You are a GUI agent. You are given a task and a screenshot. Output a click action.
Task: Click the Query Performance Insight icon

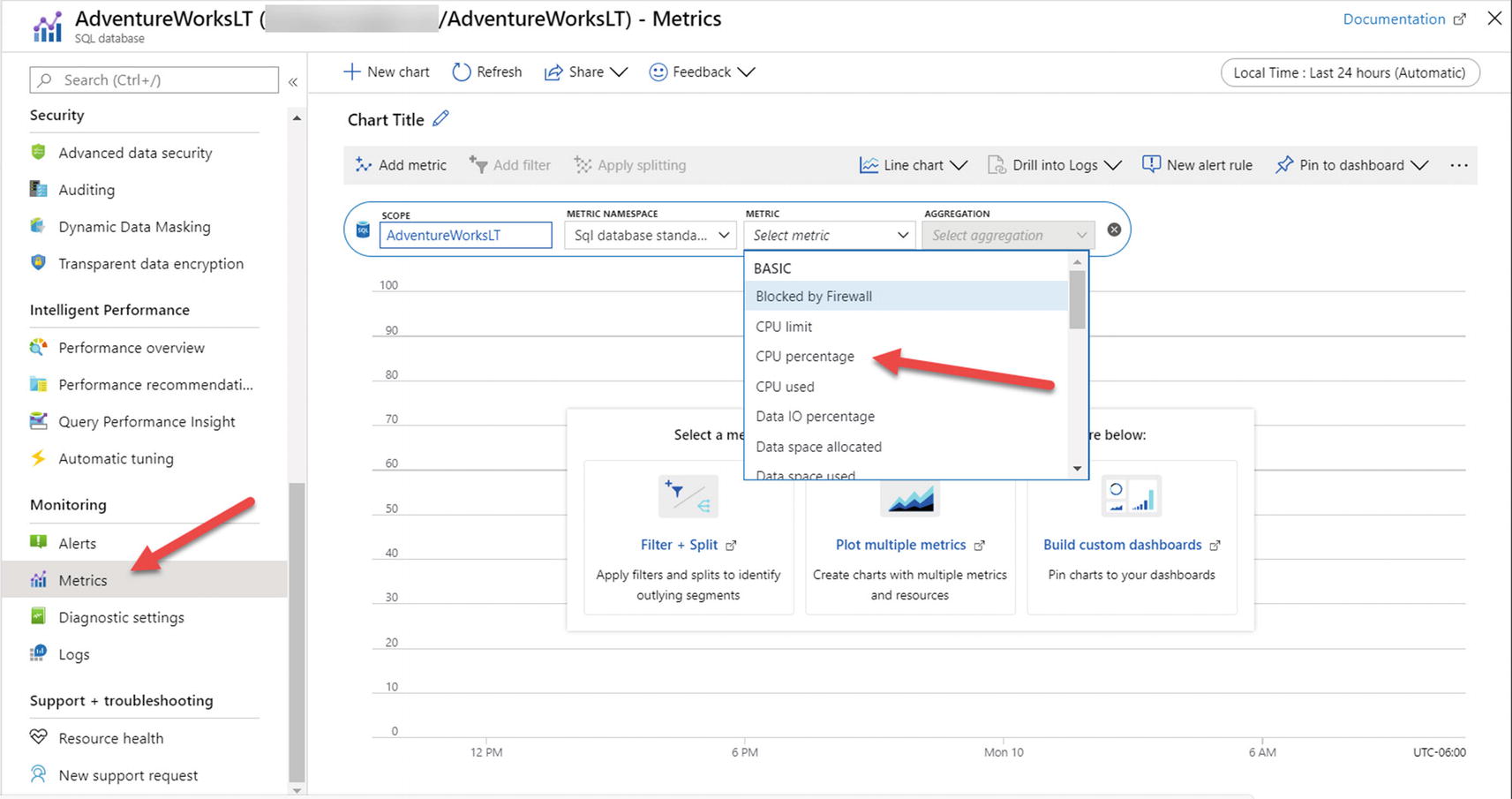38,421
